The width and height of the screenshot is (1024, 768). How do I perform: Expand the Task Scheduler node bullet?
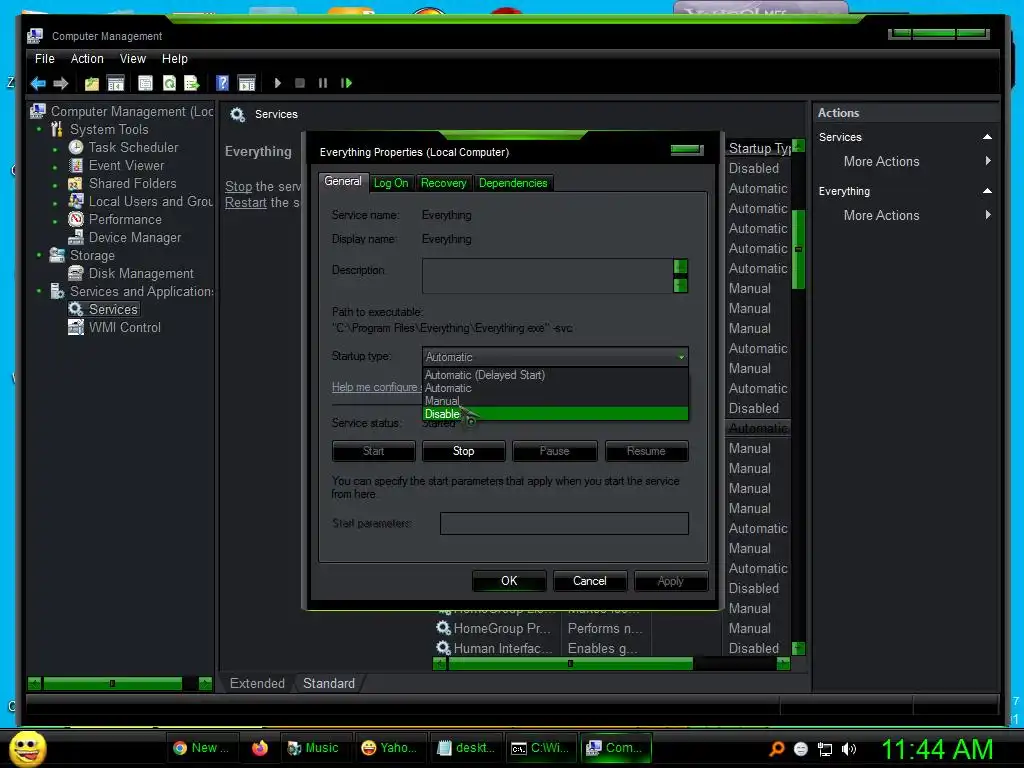coord(55,149)
